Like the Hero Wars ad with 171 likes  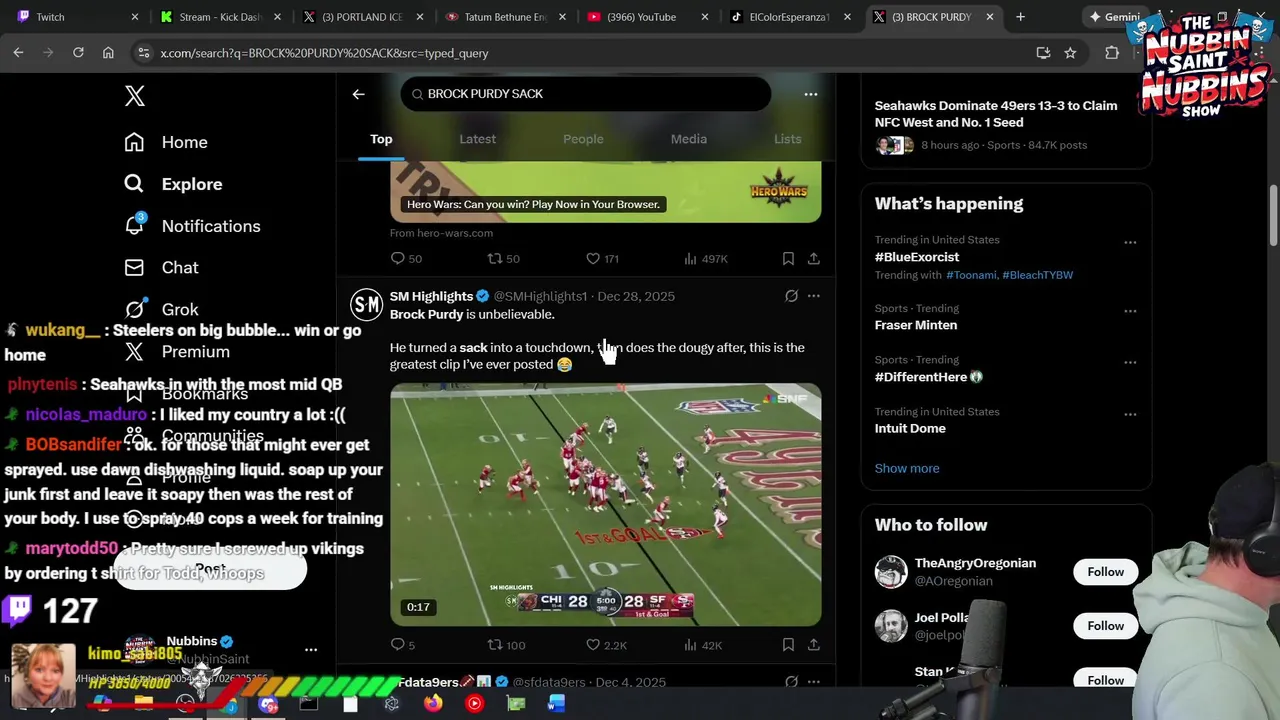[602, 258]
